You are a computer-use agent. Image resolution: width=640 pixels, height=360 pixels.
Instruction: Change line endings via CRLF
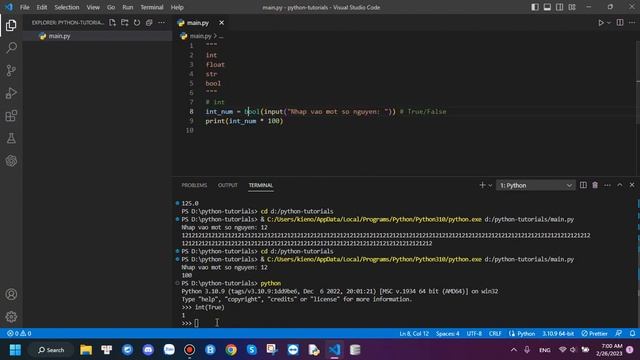point(495,333)
